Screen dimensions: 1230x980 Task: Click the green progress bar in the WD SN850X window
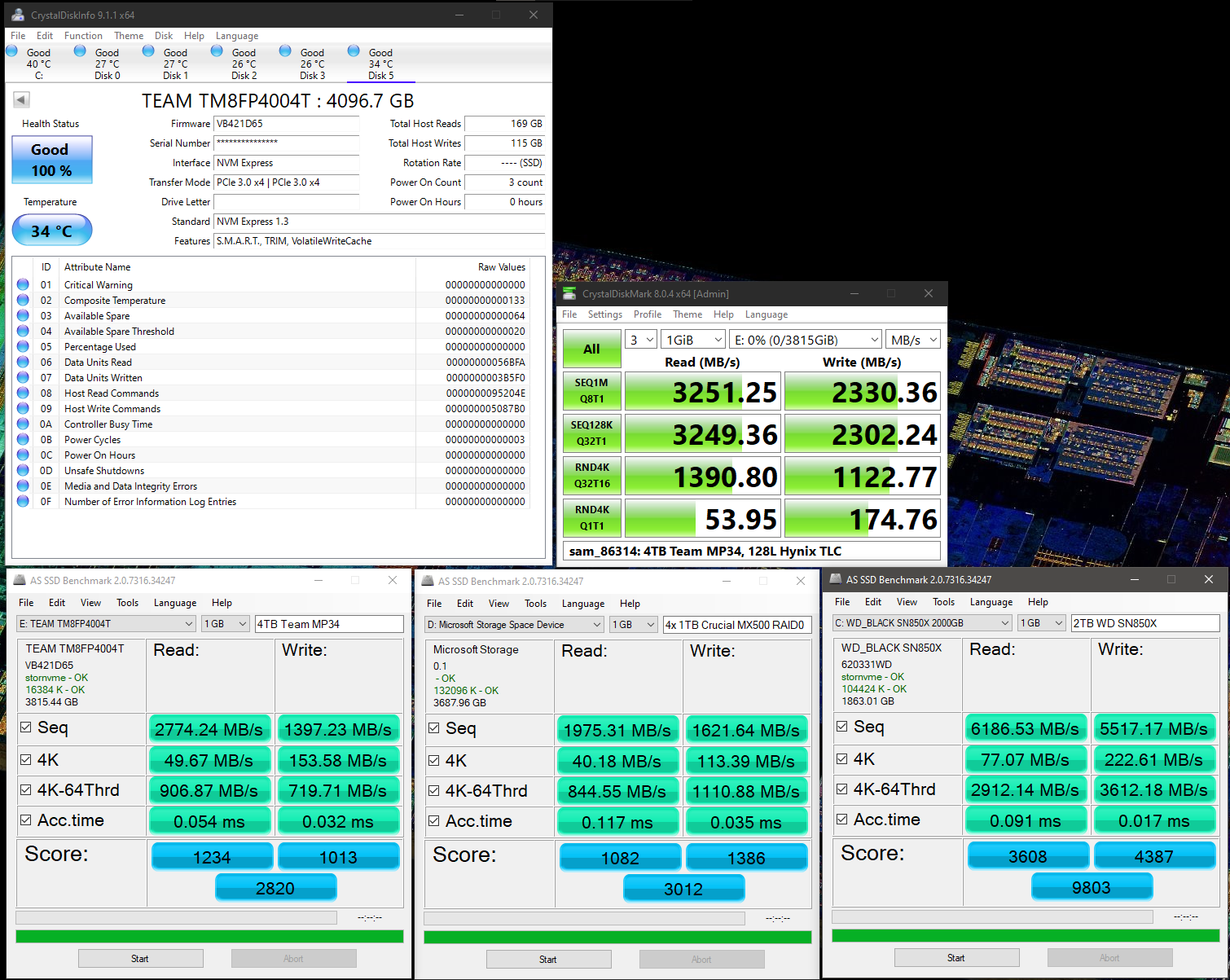[x=1026, y=936]
